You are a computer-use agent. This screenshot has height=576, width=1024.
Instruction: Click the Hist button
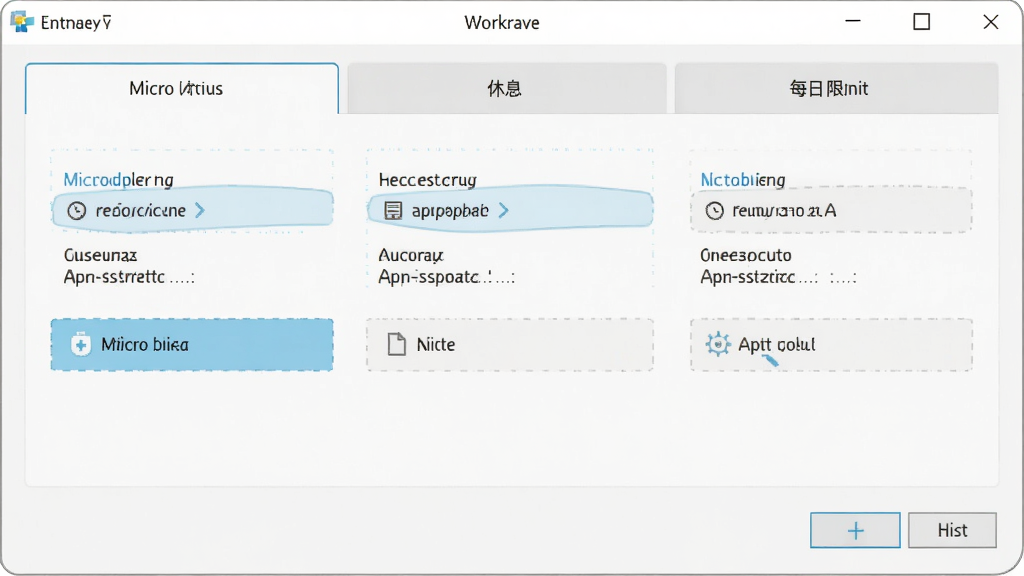(952, 530)
